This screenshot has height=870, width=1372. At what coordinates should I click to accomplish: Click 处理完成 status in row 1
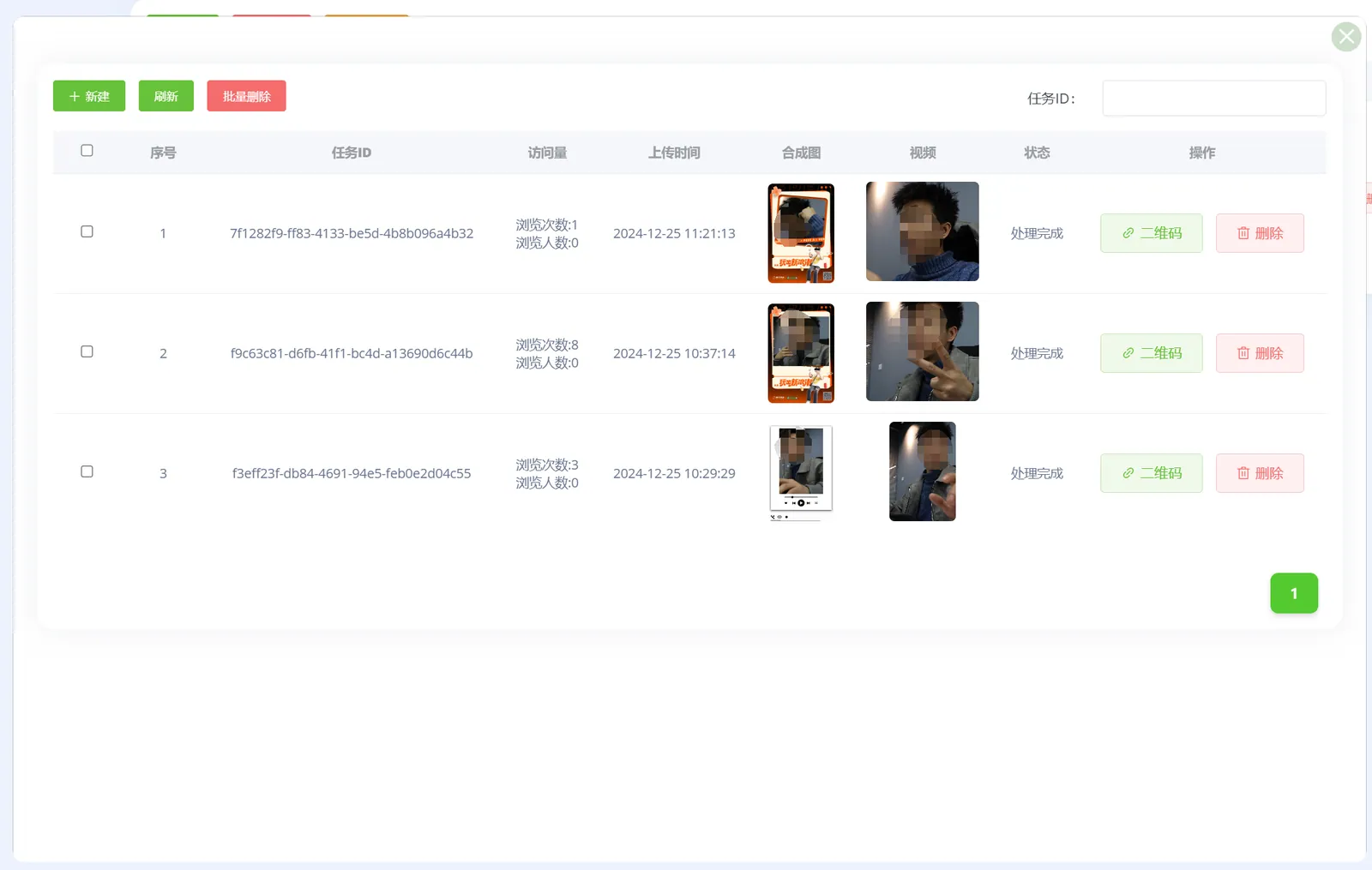1037,233
